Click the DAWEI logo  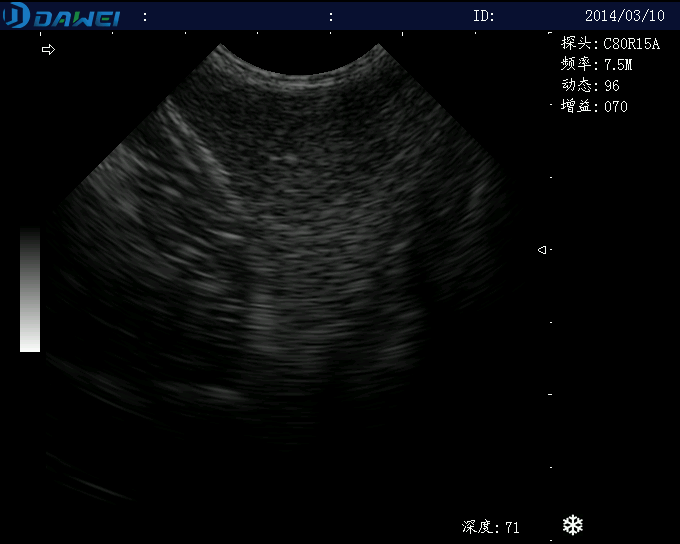tap(61, 16)
